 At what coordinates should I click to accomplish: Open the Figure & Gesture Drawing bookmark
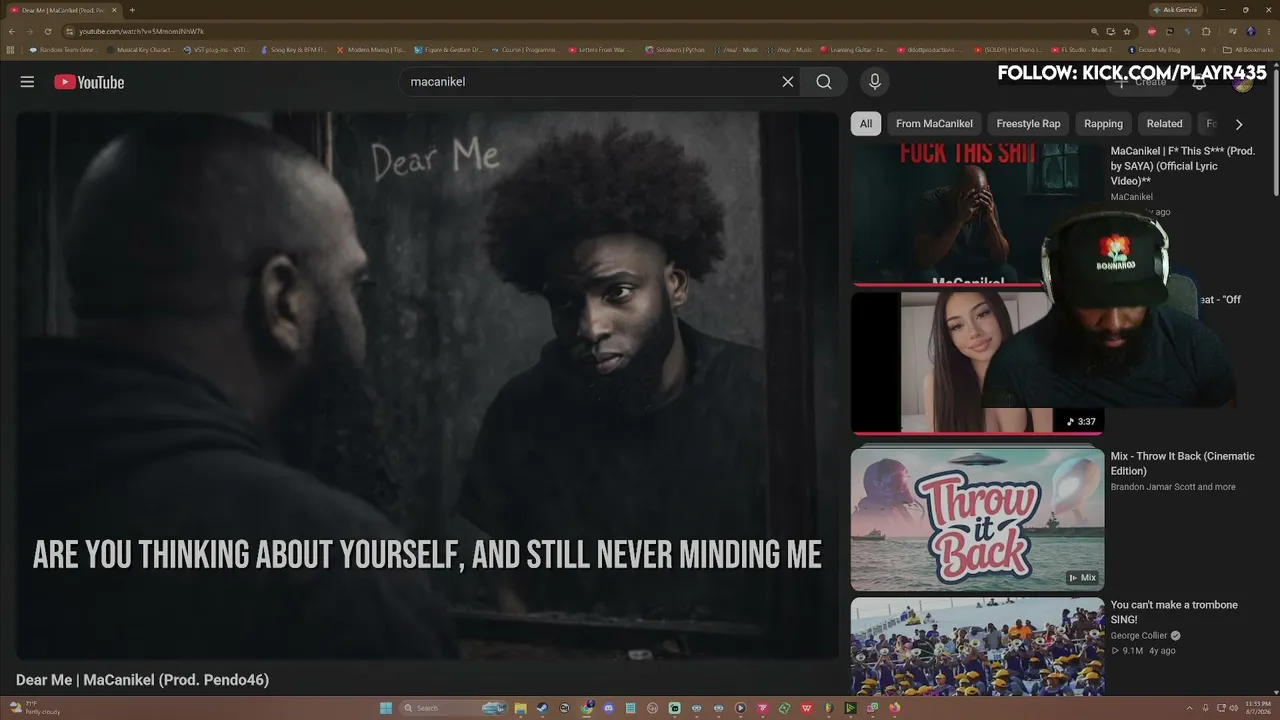pos(448,49)
